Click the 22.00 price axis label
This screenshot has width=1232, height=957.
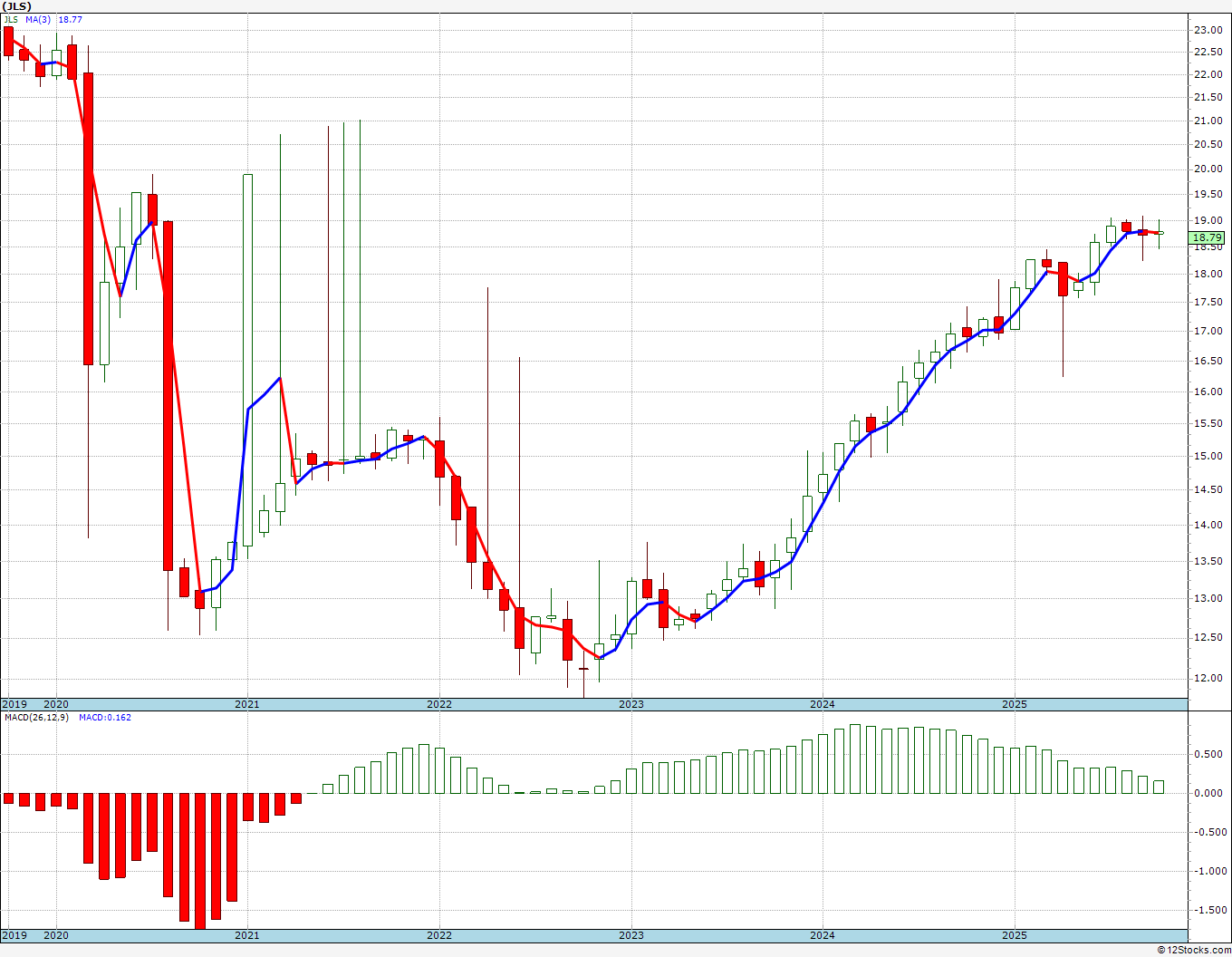coord(1208,74)
